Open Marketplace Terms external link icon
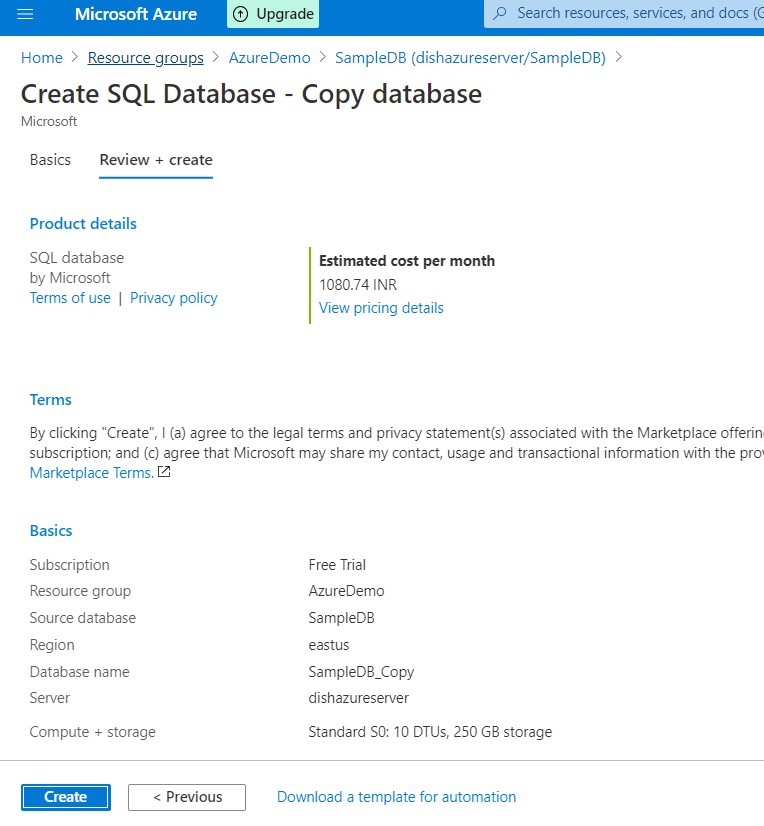The height and width of the screenshot is (826, 764). click(164, 472)
